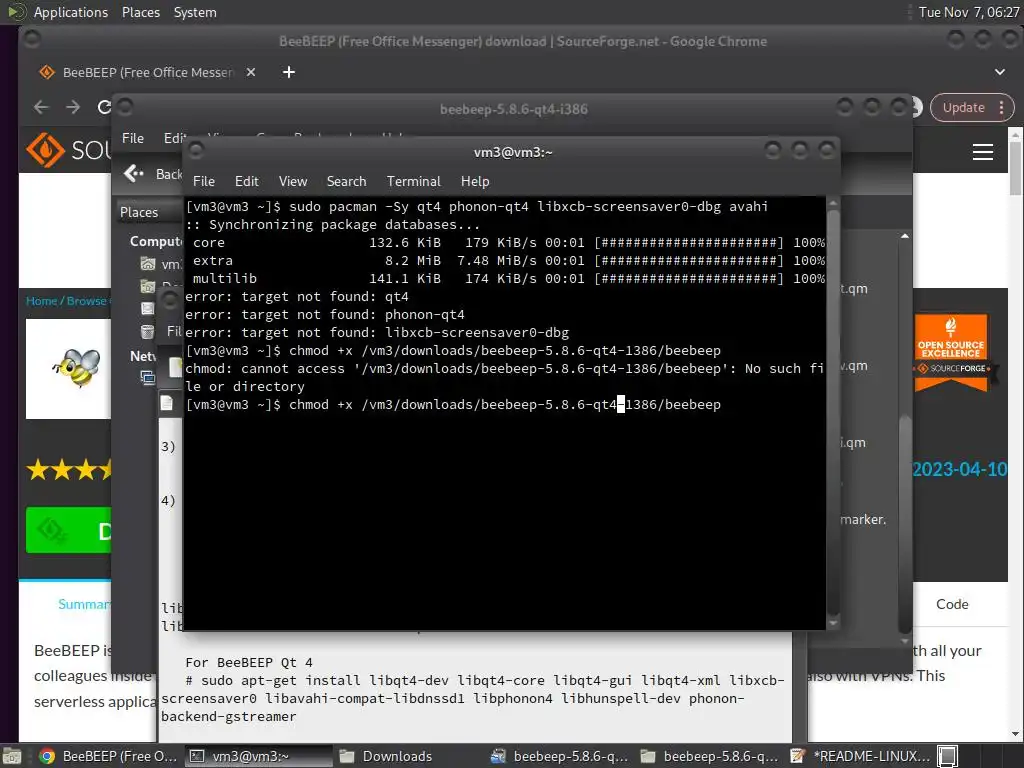The height and width of the screenshot is (768, 1024).
Task: Click the network icon in file manager sidebar
Action: pos(148,377)
